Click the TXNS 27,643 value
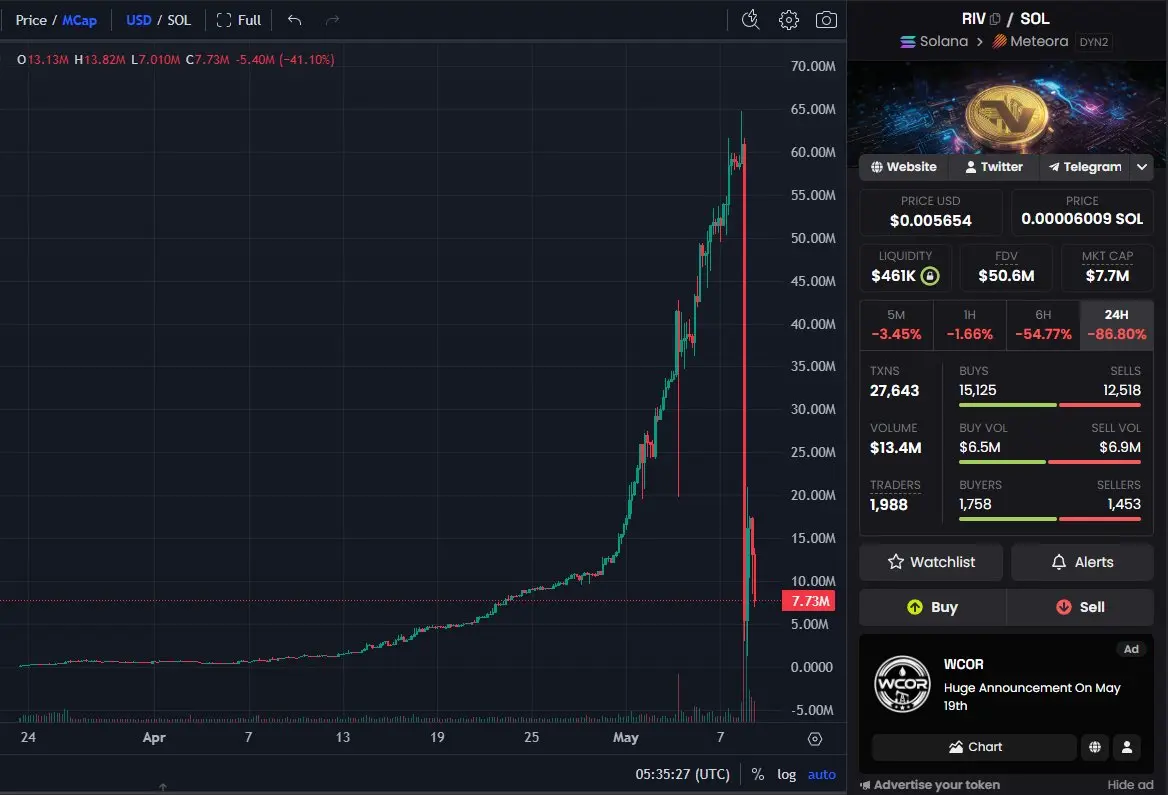Viewport: 1168px width, 795px height. [x=894, y=391]
